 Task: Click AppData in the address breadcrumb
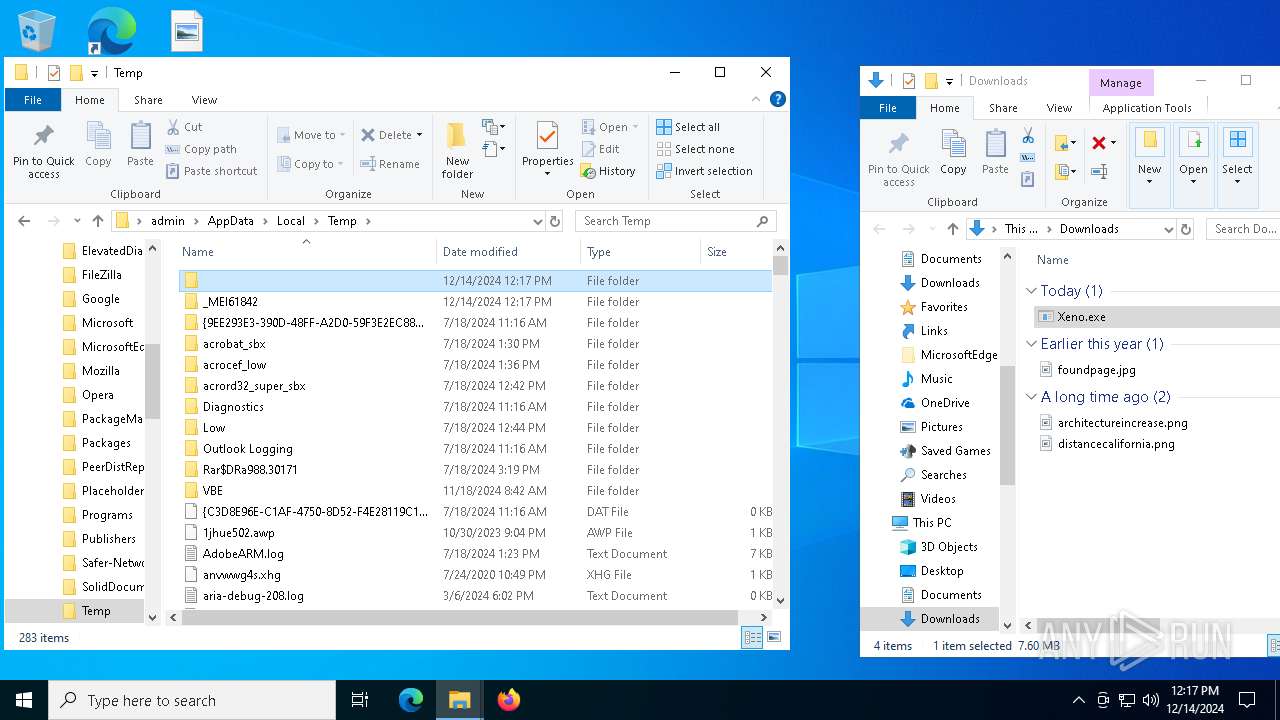230,221
